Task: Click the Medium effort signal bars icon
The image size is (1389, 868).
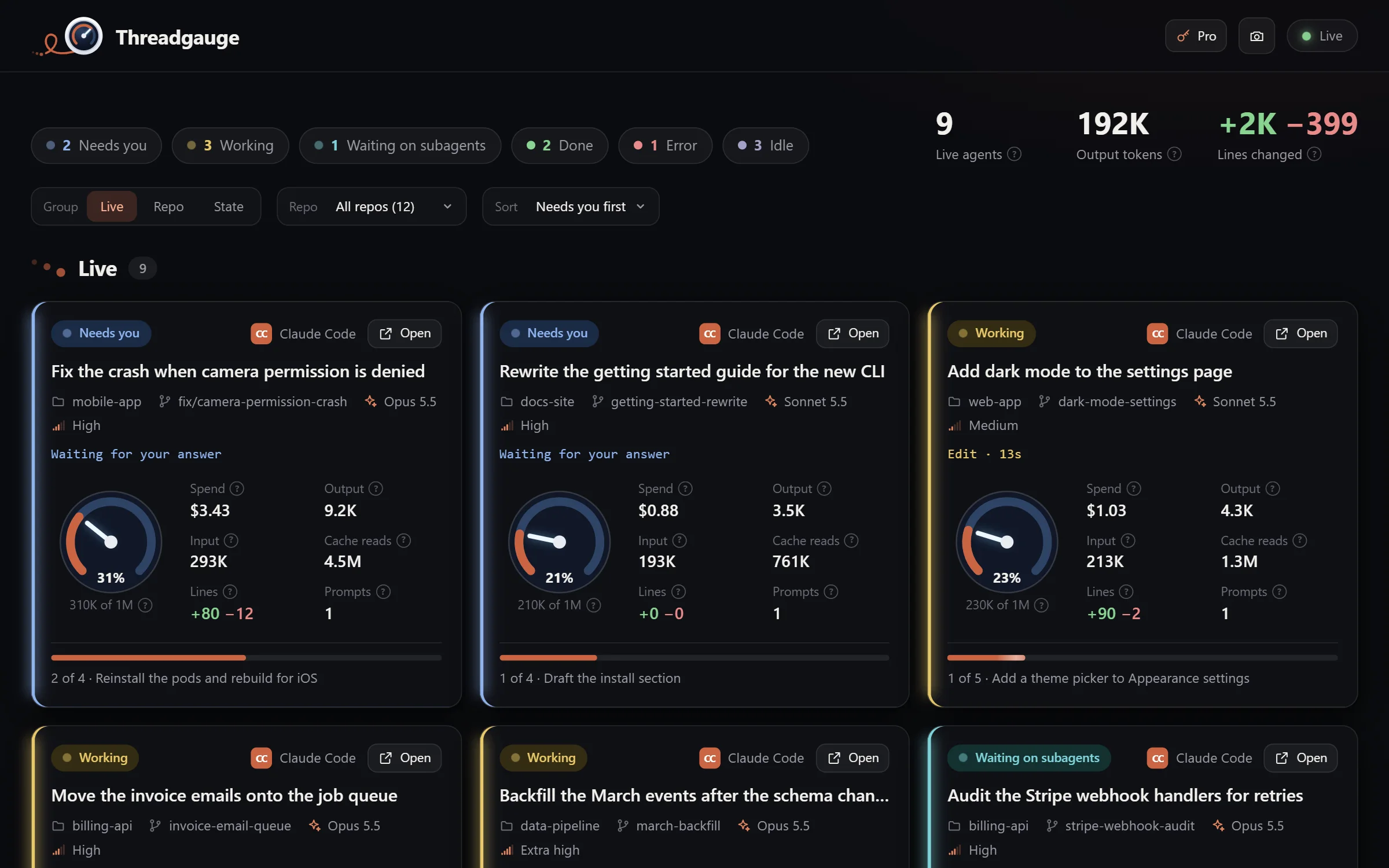Action: tap(954, 426)
